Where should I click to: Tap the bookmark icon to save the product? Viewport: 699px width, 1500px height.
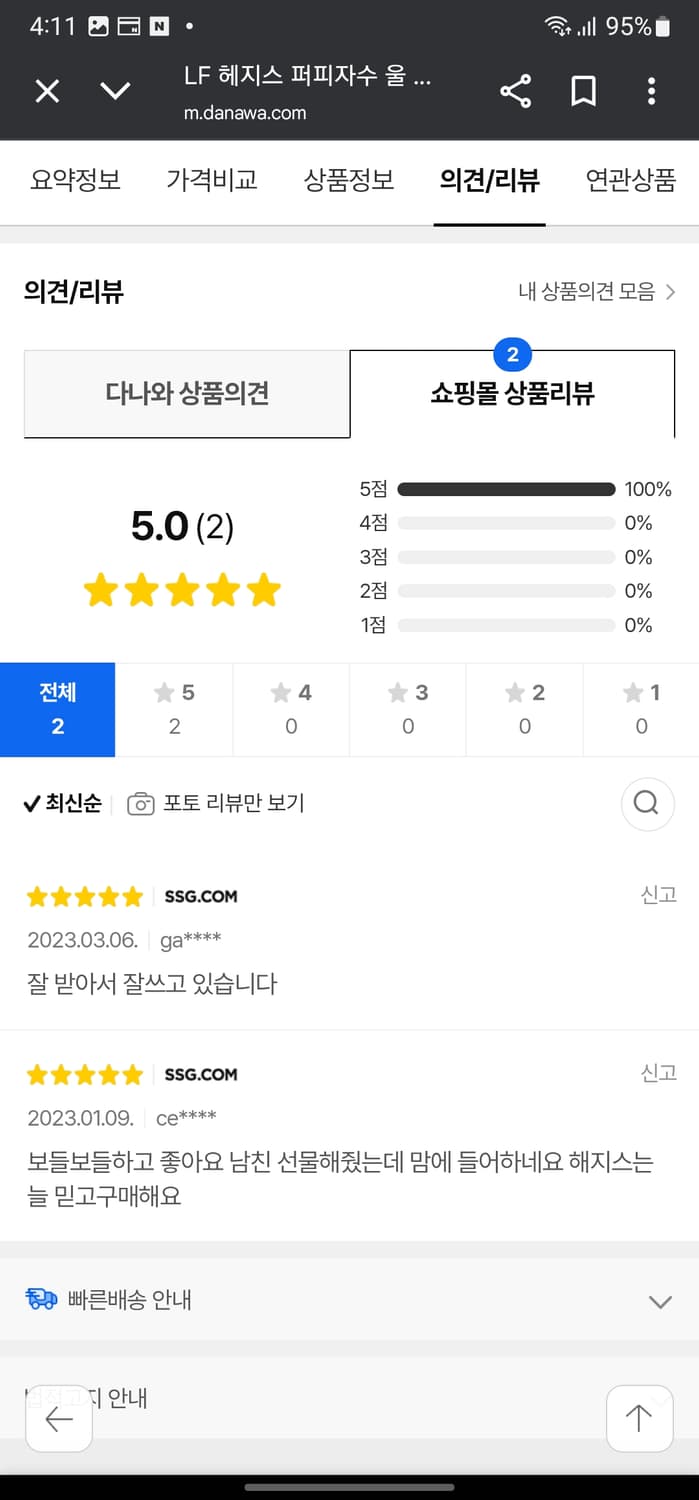583,90
